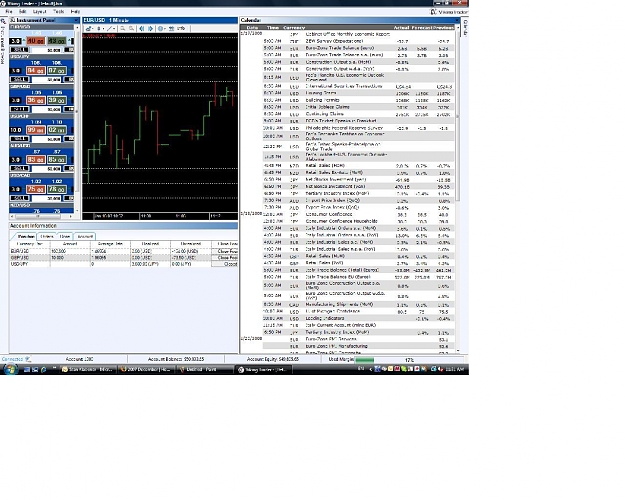The image size is (625, 500).
Task: Click the USD/CHF red sell price 99
Action: tap(35, 130)
